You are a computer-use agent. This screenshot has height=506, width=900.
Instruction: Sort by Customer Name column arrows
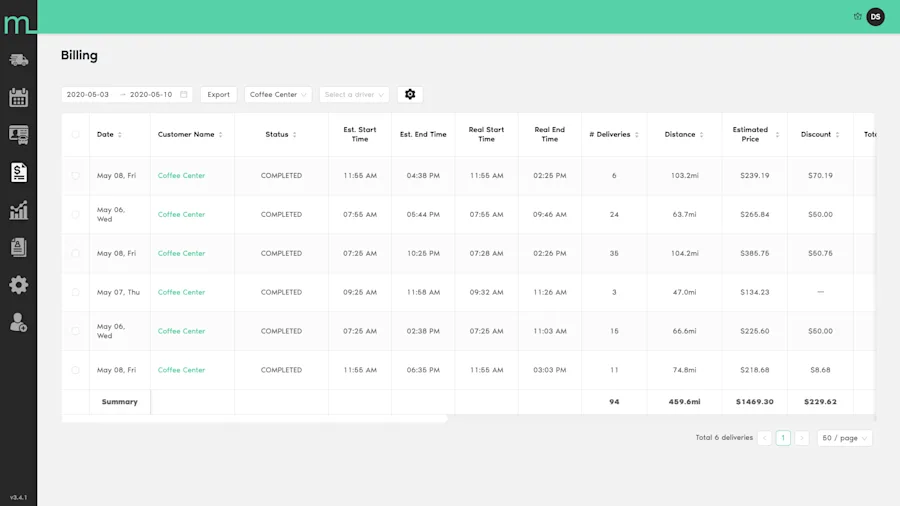220,134
